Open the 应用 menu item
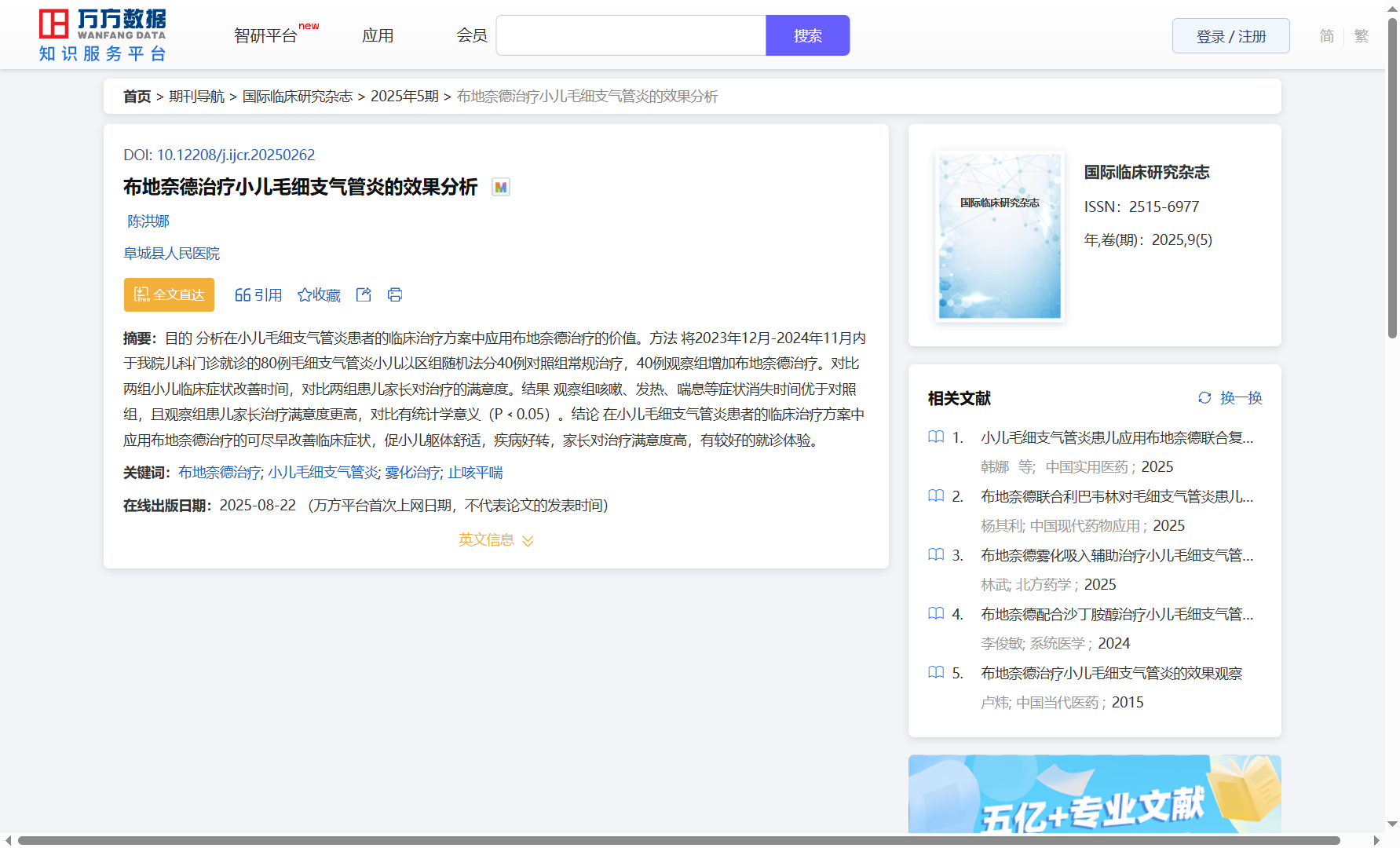 pyautogui.click(x=378, y=36)
